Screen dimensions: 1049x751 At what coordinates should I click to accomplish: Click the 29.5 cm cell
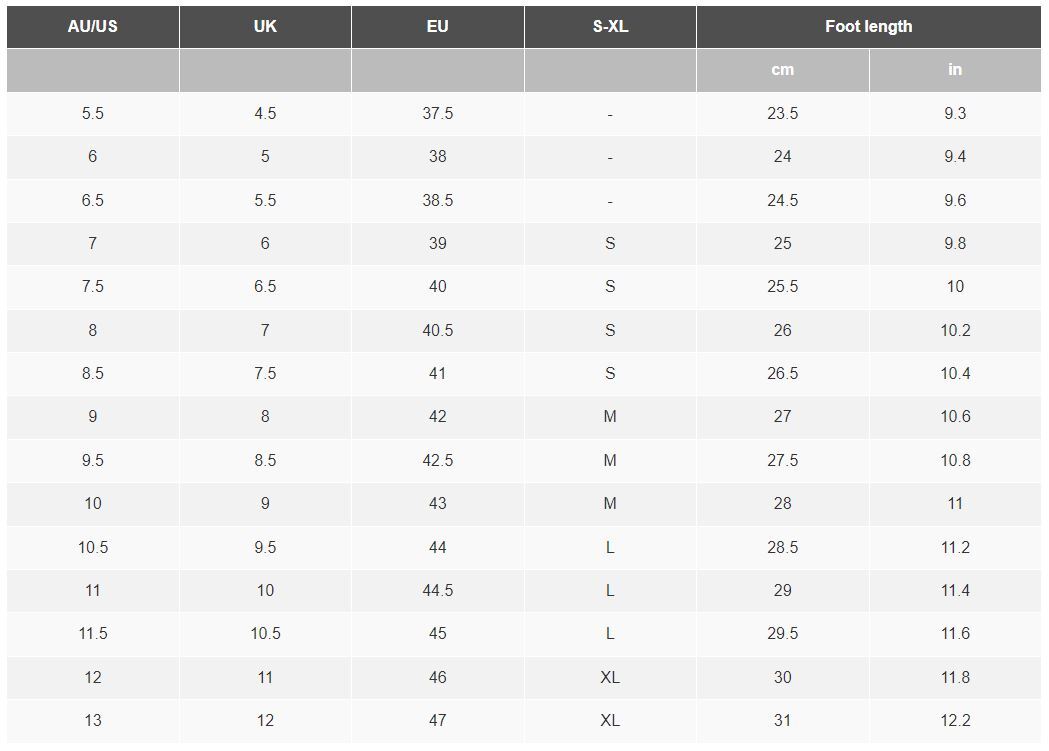point(783,633)
